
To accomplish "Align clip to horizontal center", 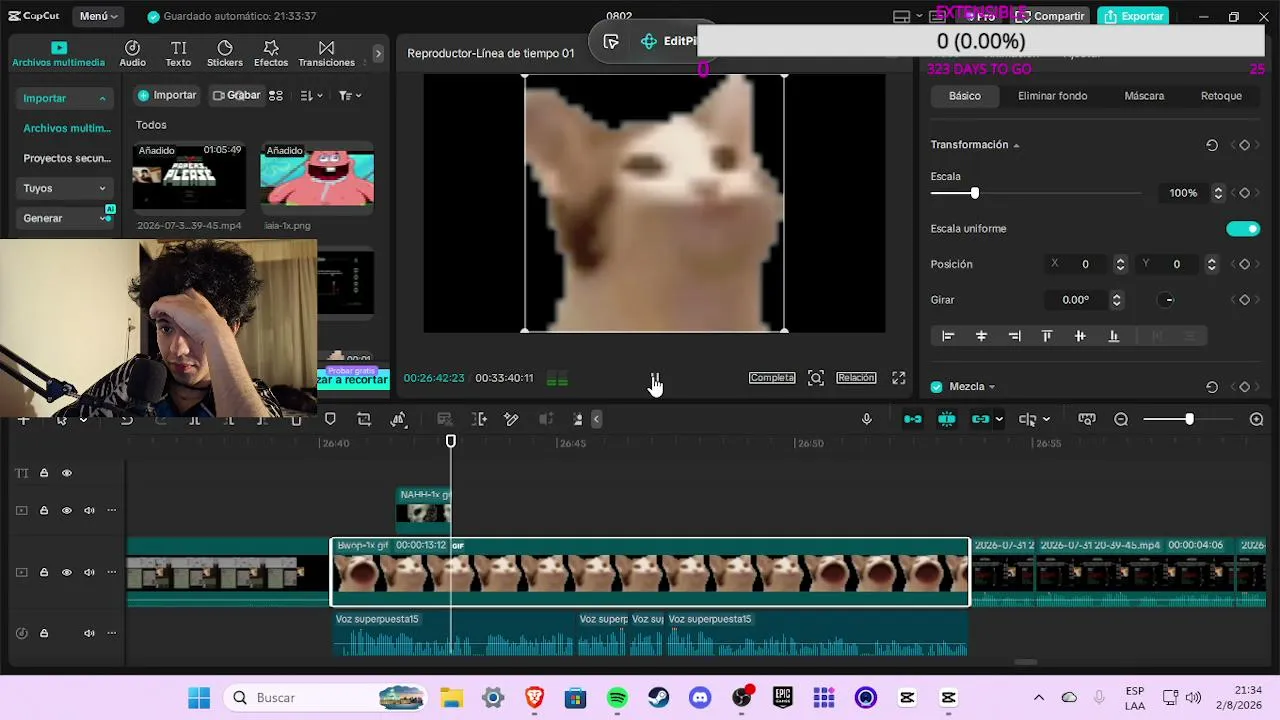I will 981,336.
